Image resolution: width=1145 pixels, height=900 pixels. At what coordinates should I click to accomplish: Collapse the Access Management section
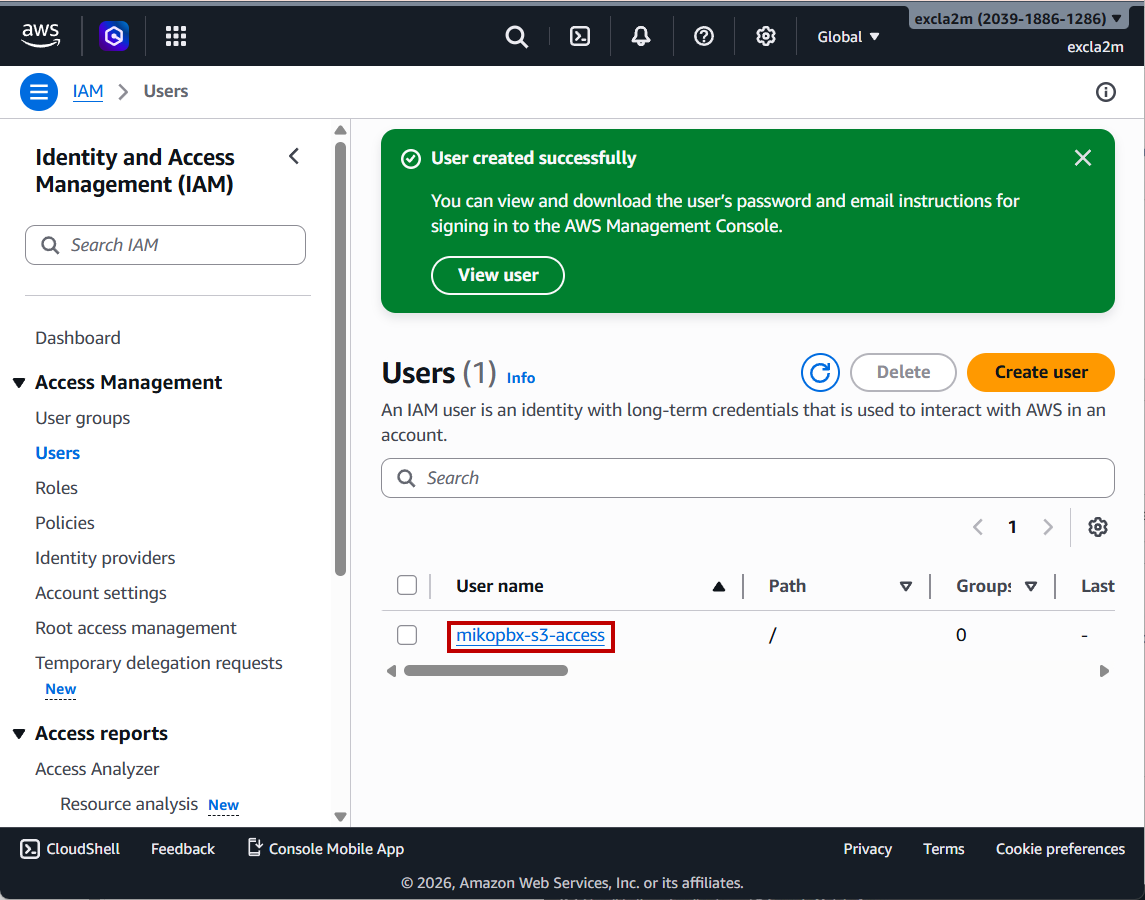pos(19,383)
